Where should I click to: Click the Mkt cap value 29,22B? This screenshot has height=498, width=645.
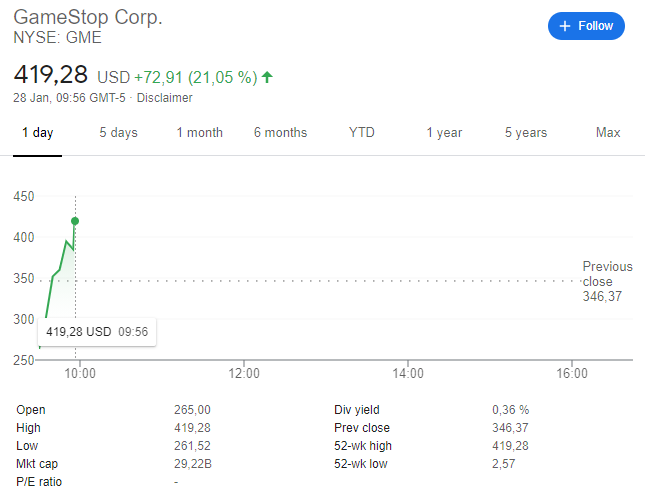[193, 464]
